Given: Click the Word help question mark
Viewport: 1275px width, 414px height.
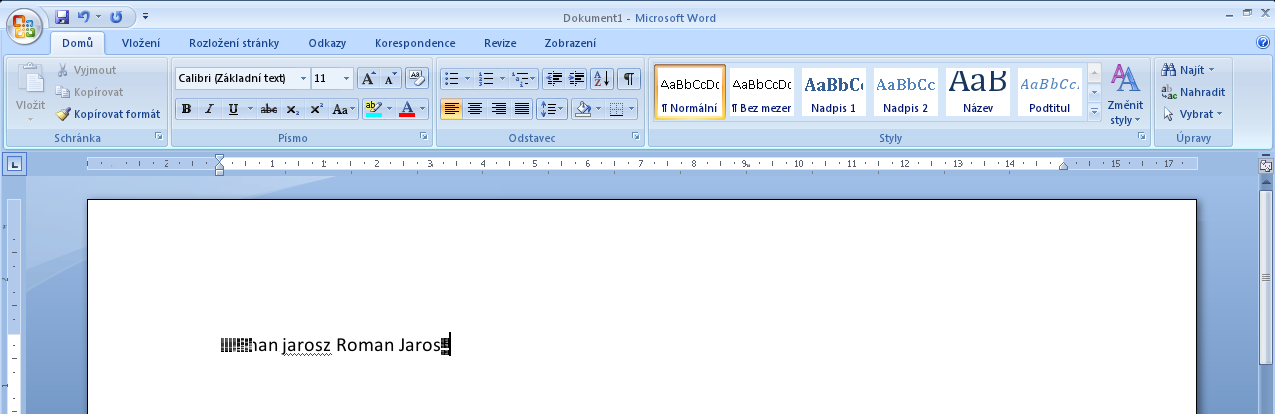Looking at the screenshot, I should [x=1262, y=43].
